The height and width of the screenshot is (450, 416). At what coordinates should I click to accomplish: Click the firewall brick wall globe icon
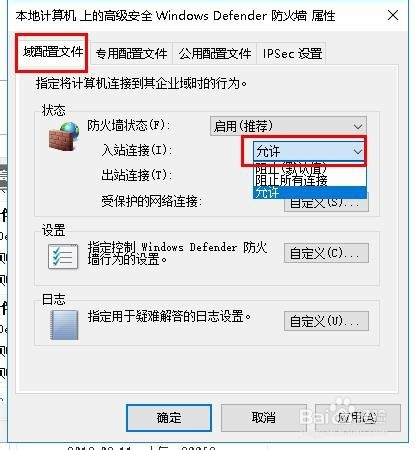[x=64, y=136]
